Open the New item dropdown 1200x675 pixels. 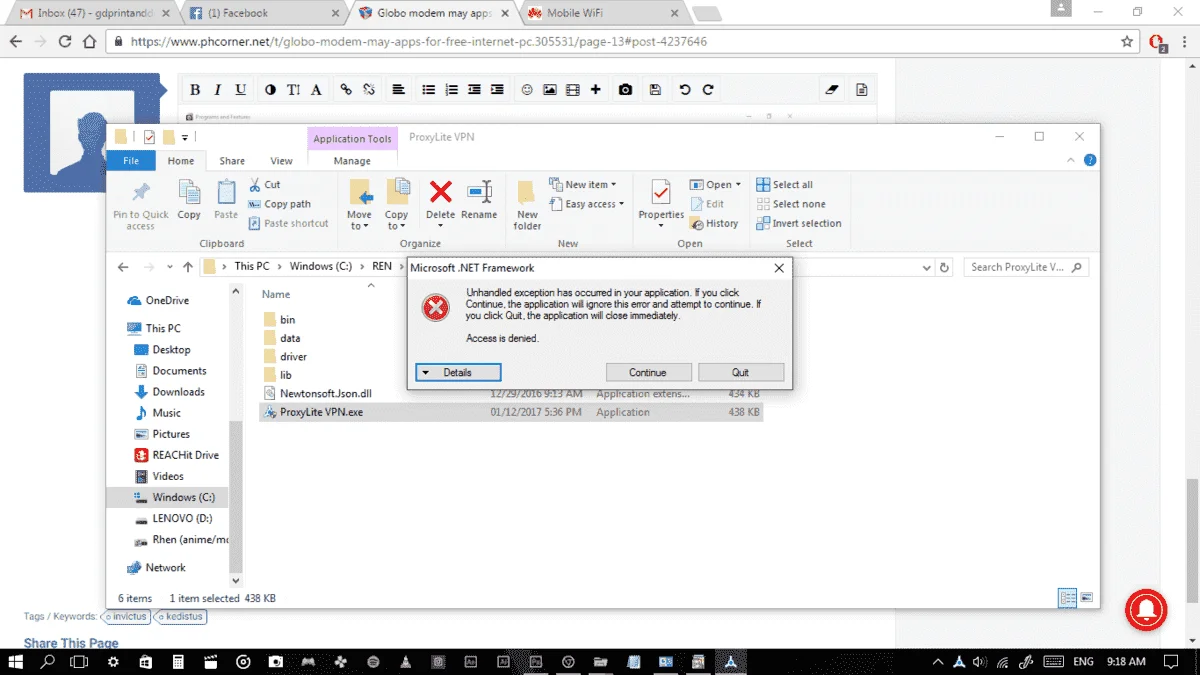coord(583,185)
